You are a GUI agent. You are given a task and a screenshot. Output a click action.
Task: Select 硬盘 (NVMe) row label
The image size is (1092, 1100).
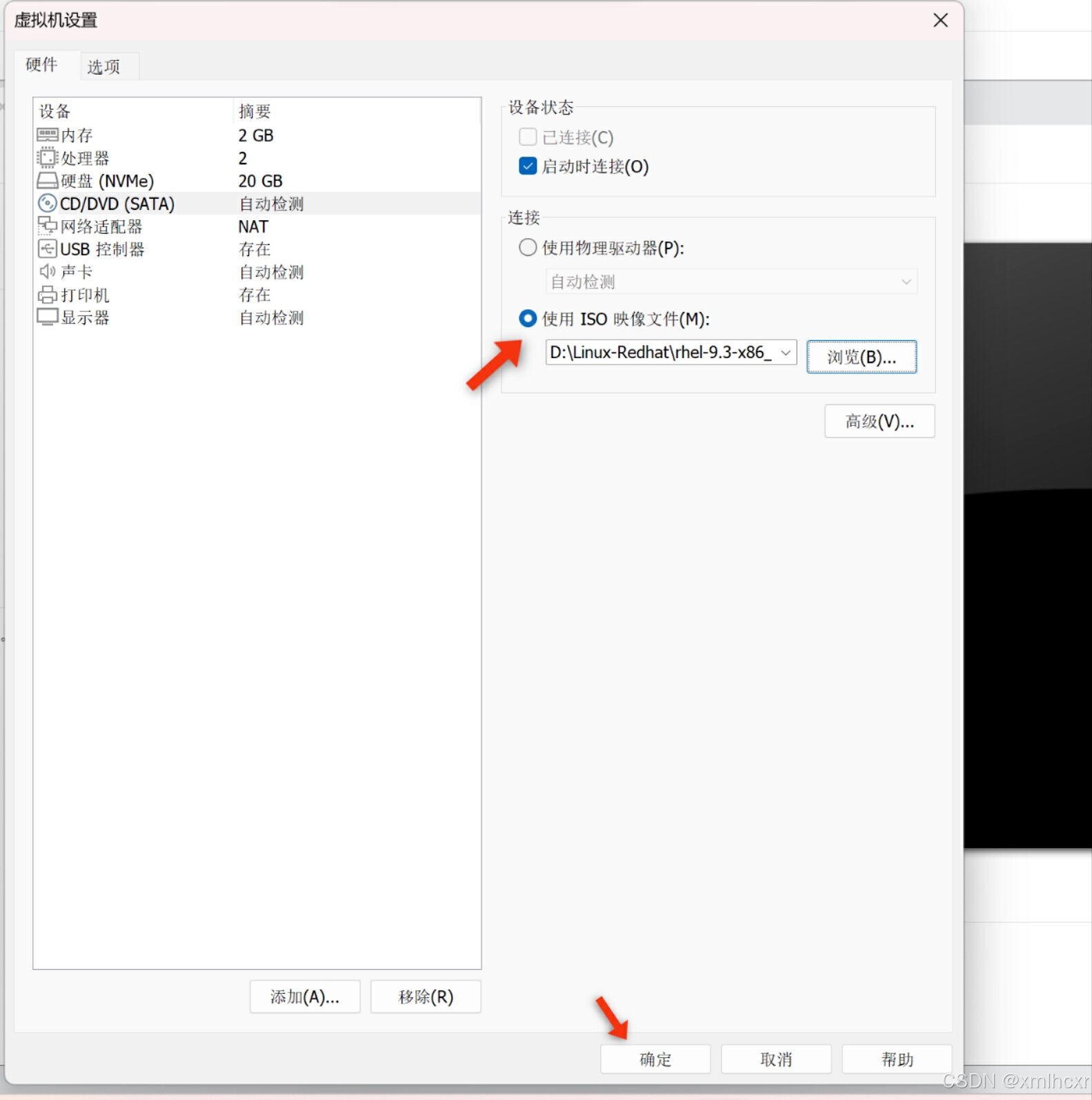(x=108, y=181)
